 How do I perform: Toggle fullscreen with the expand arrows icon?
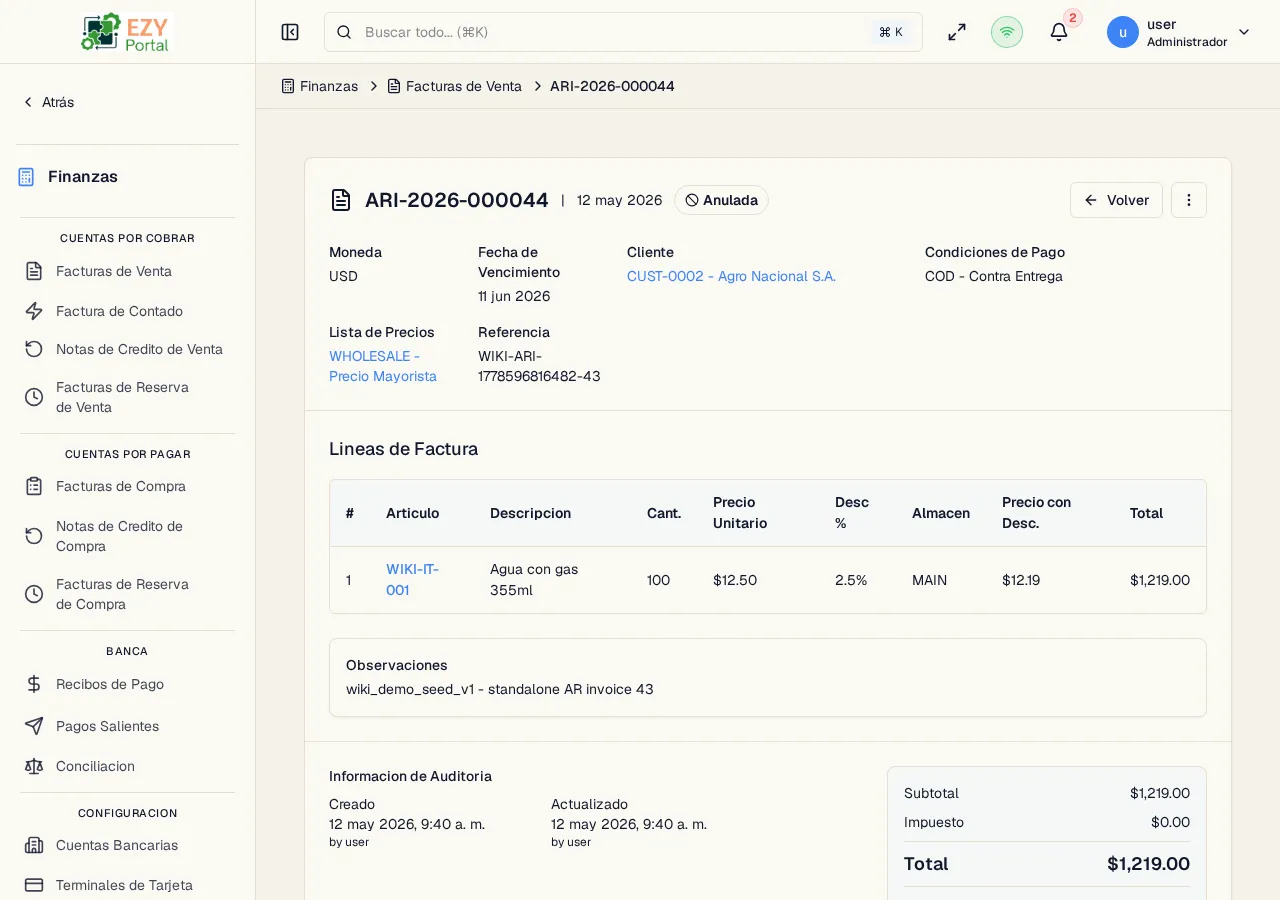[x=957, y=32]
